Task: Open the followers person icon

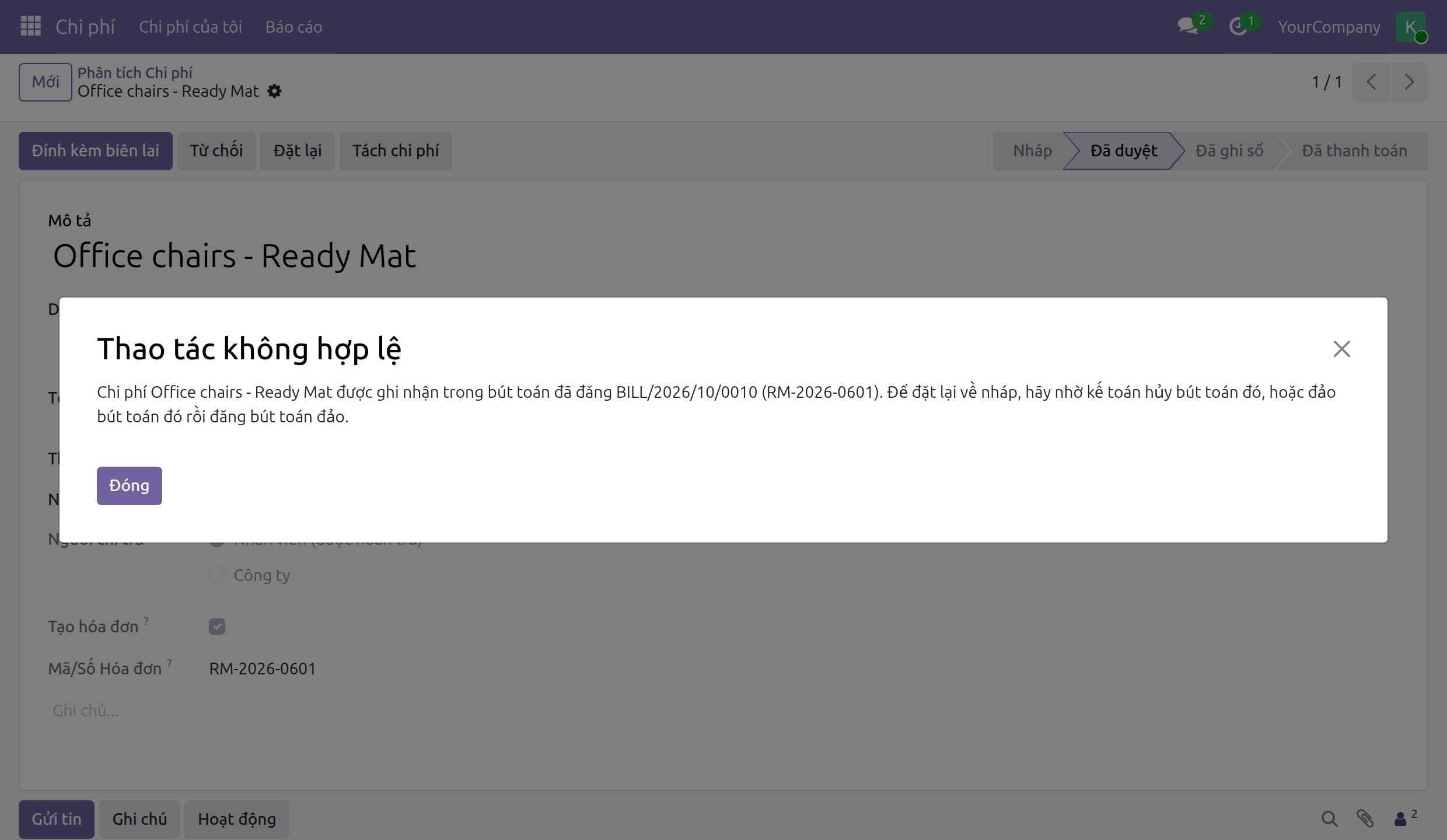Action: tap(1401, 819)
